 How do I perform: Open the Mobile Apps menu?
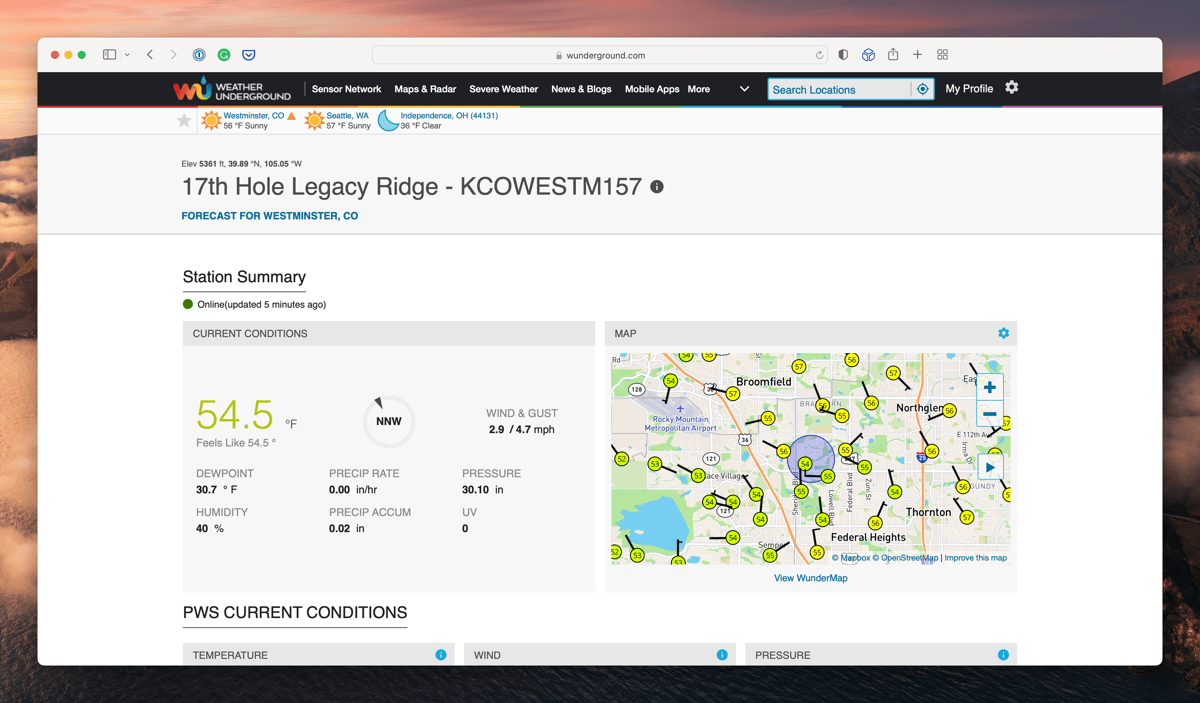point(652,89)
